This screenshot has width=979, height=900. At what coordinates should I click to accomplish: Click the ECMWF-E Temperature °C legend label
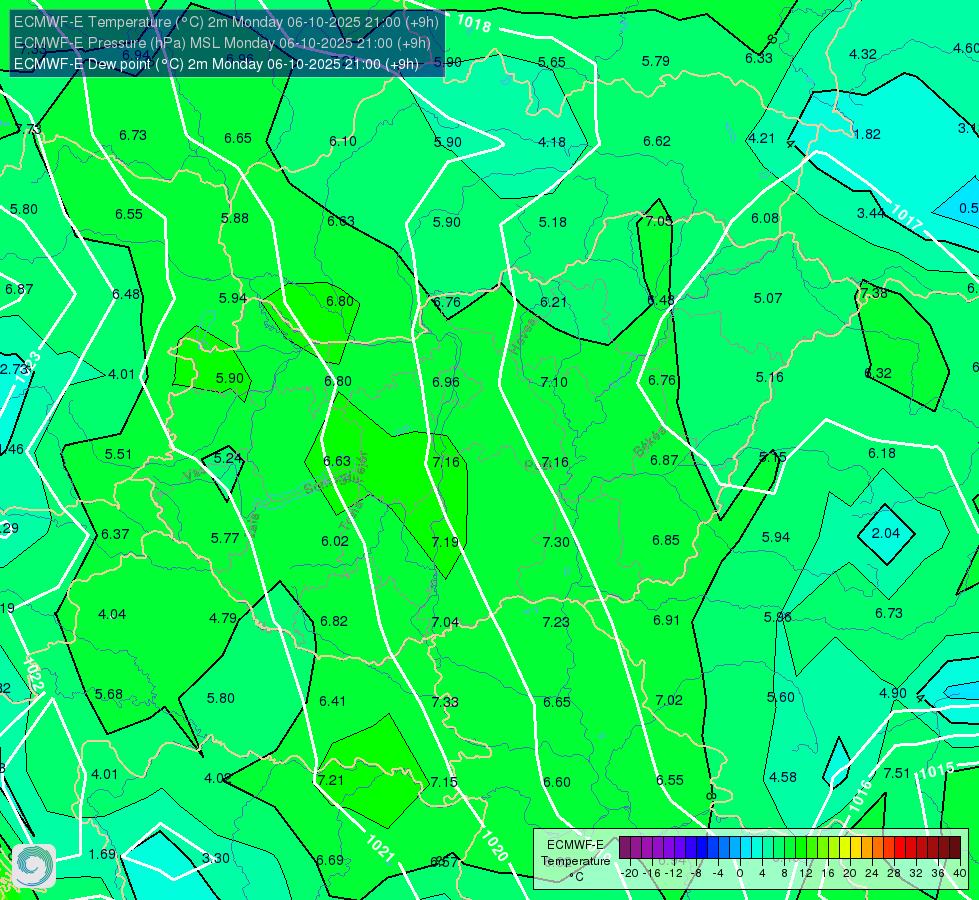tap(575, 861)
